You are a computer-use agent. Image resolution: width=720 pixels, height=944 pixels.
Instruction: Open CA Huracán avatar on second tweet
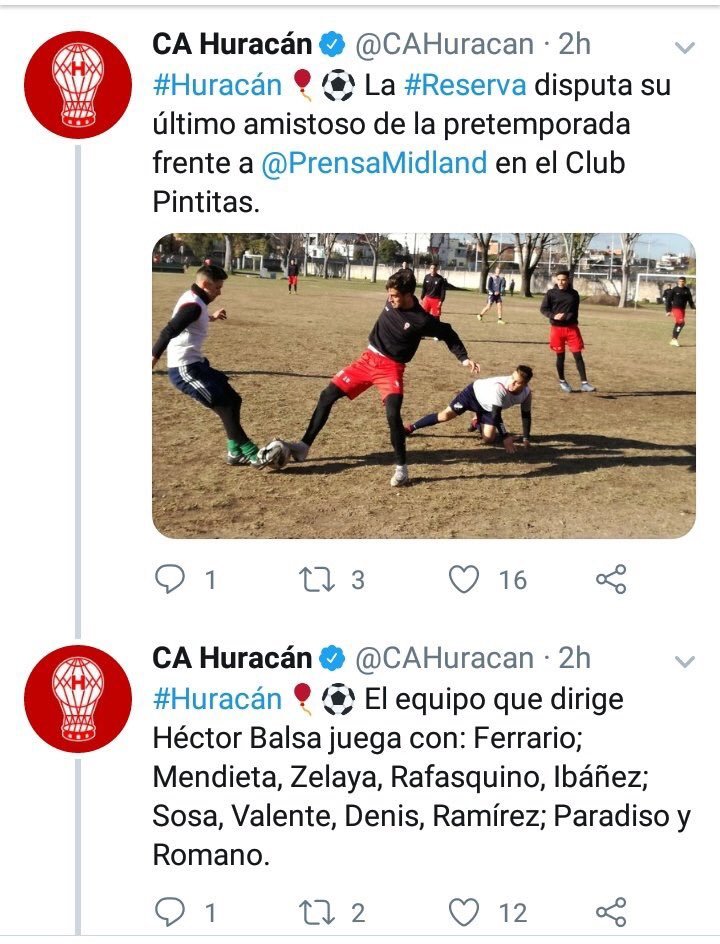point(78,699)
